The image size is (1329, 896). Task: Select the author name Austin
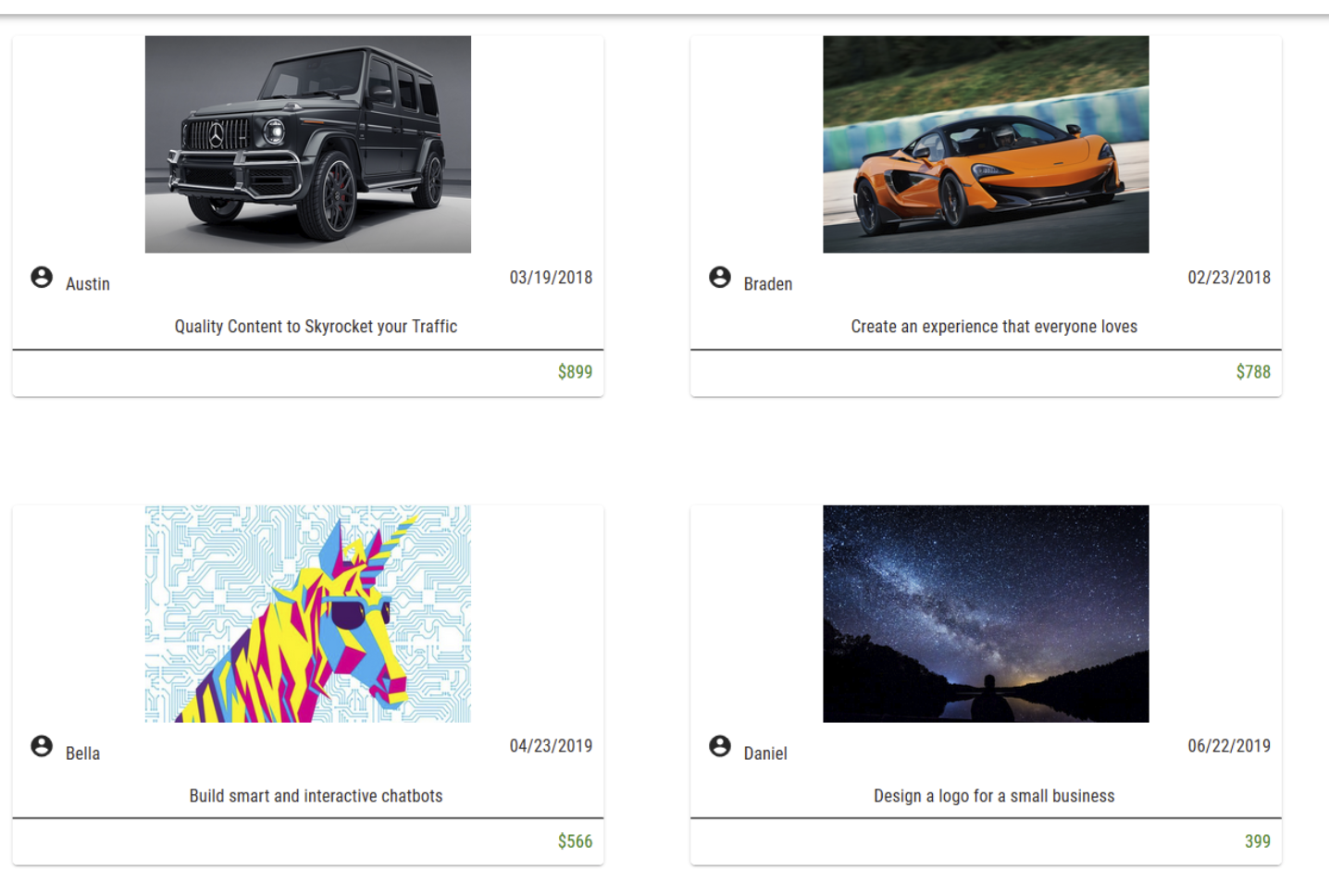click(x=88, y=284)
